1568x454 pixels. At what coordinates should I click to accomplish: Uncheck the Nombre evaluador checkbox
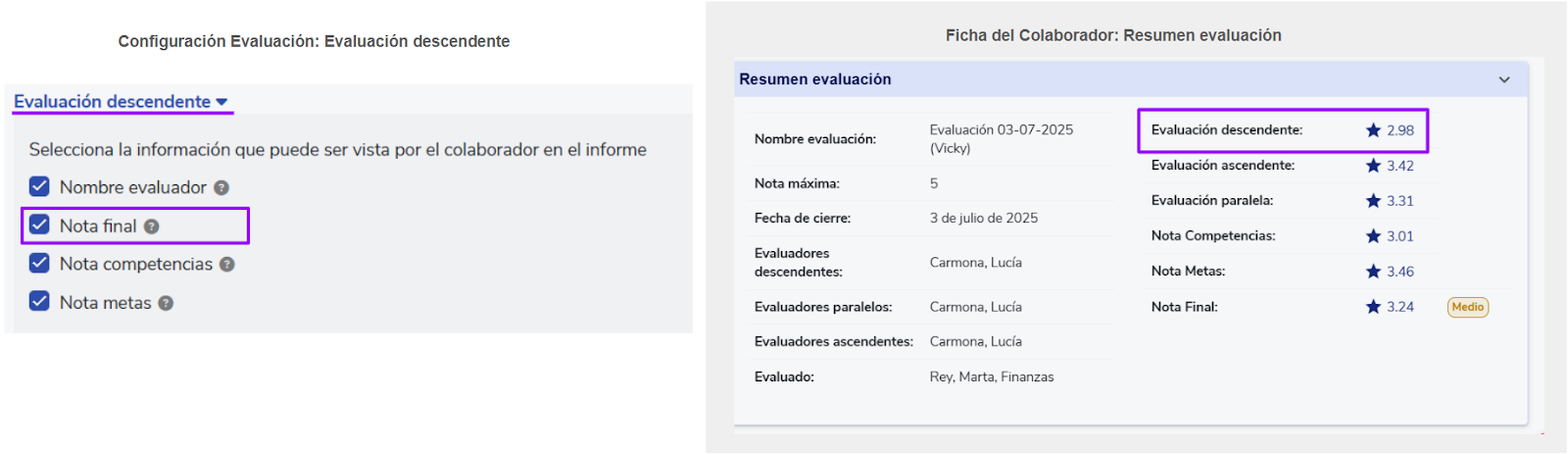[39, 186]
